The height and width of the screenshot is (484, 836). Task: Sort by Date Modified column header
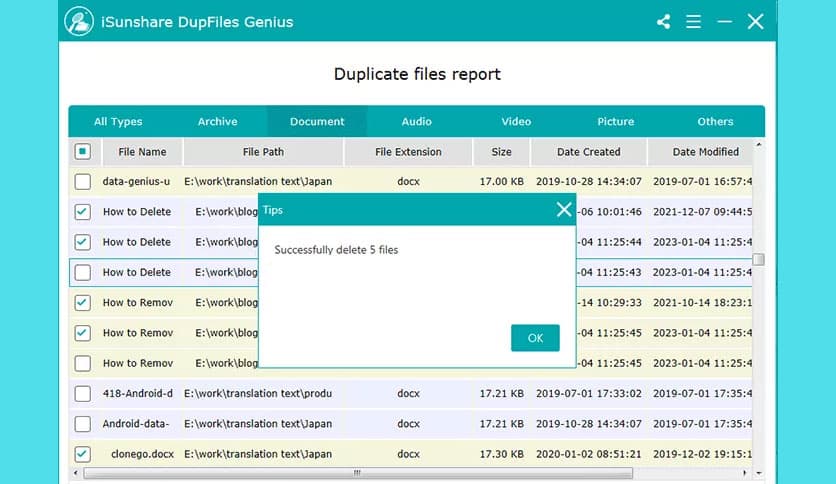(701, 152)
